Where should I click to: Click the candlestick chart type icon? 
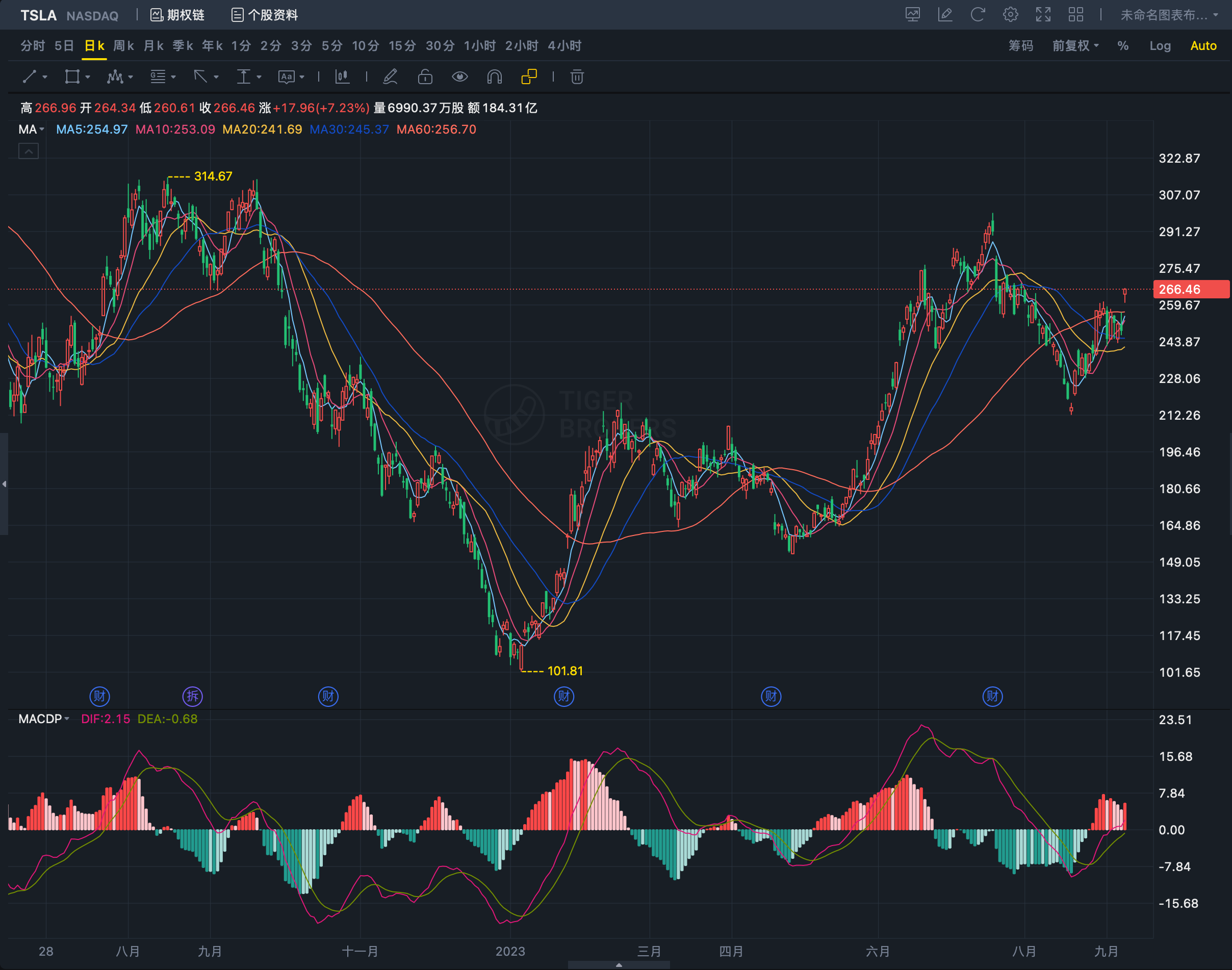[342, 76]
